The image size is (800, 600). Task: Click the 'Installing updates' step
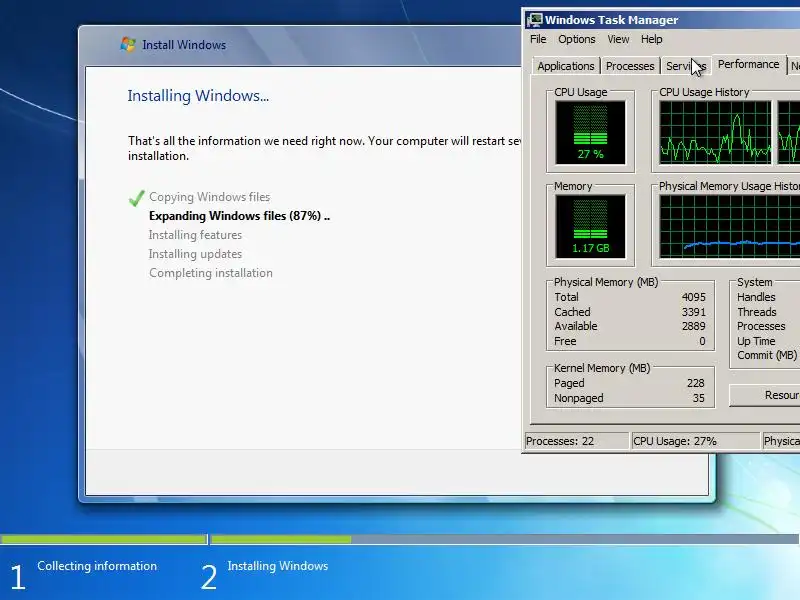tap(195, 254)
